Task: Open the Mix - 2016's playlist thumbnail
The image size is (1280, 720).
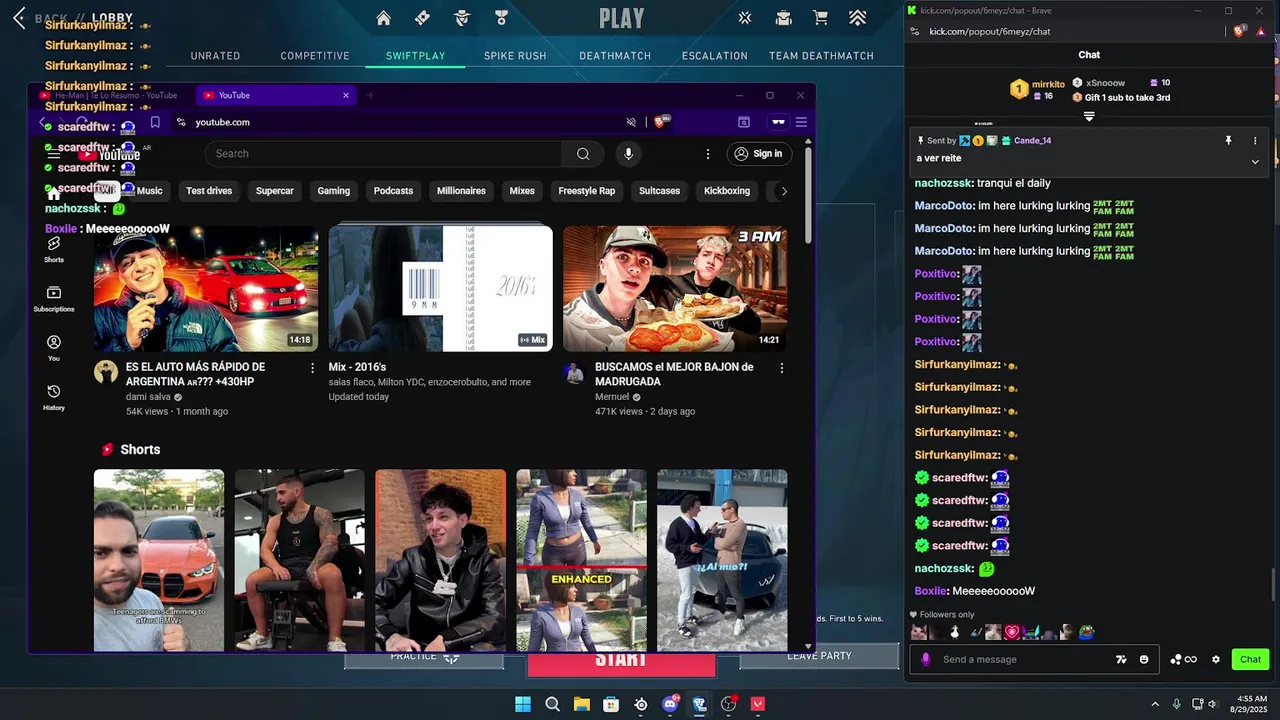Action: (x=441, y=289)
